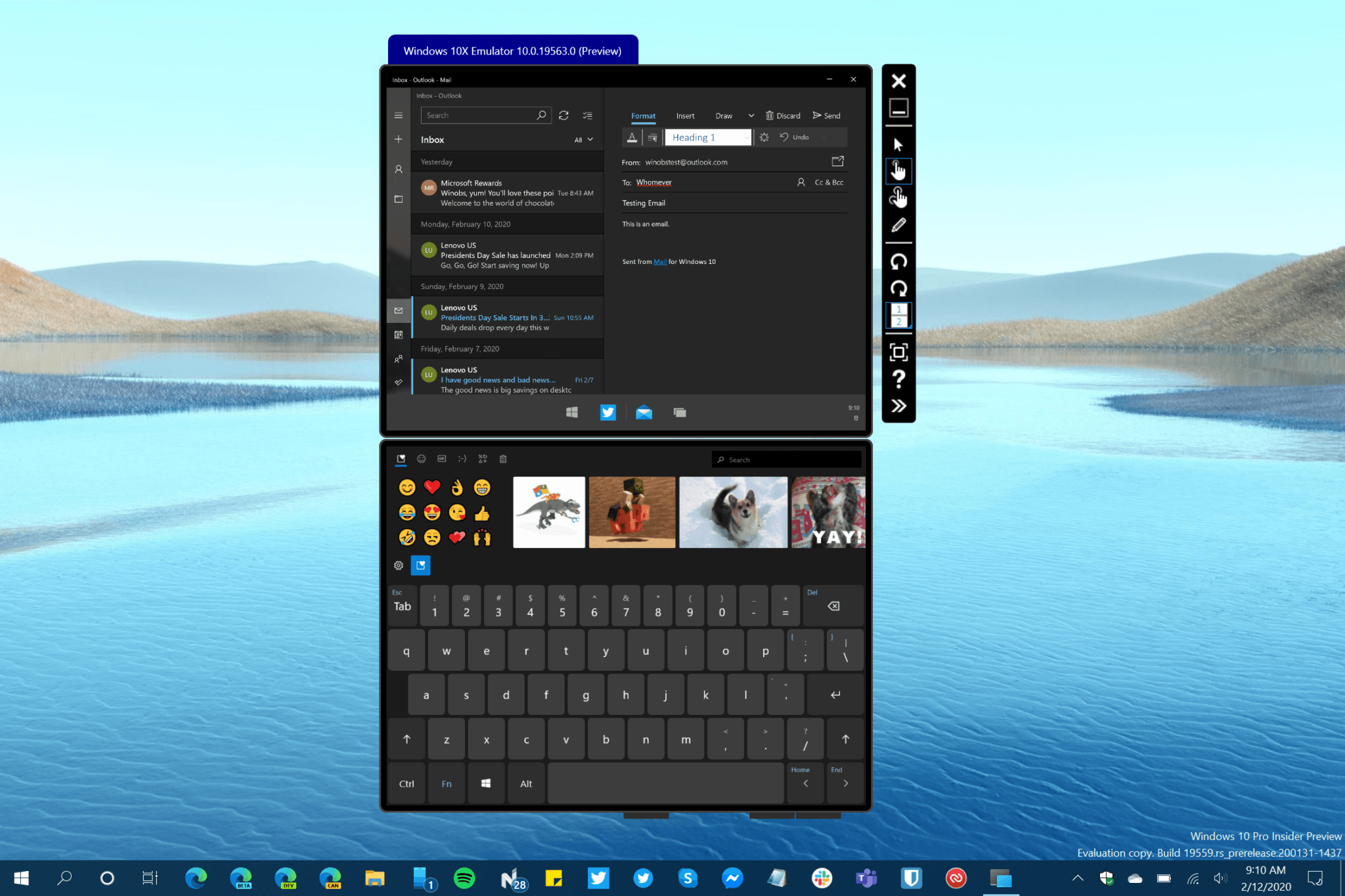Toggle the arrow selection mode in emulator toolbar

(x=898, y=145)
